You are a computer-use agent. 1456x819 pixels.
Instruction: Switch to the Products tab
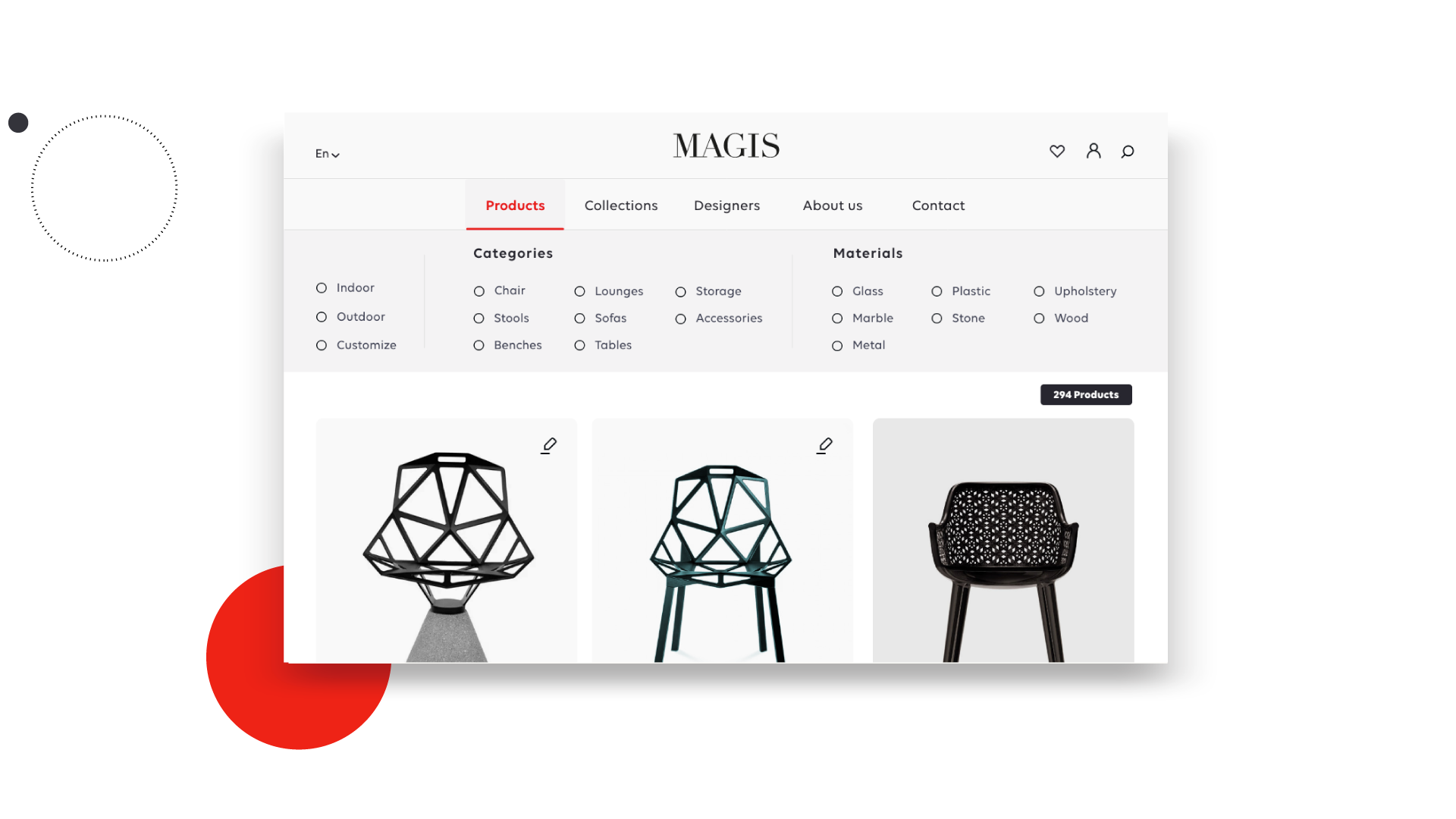coord(515,205)
